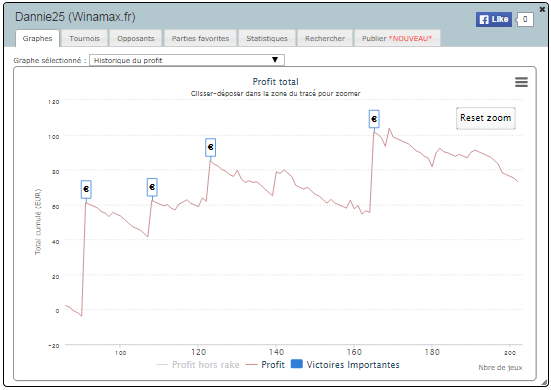The width and height of the screenshot is (551, 390).
Task: Click the euro win marker near game 108
Action: 152,187
